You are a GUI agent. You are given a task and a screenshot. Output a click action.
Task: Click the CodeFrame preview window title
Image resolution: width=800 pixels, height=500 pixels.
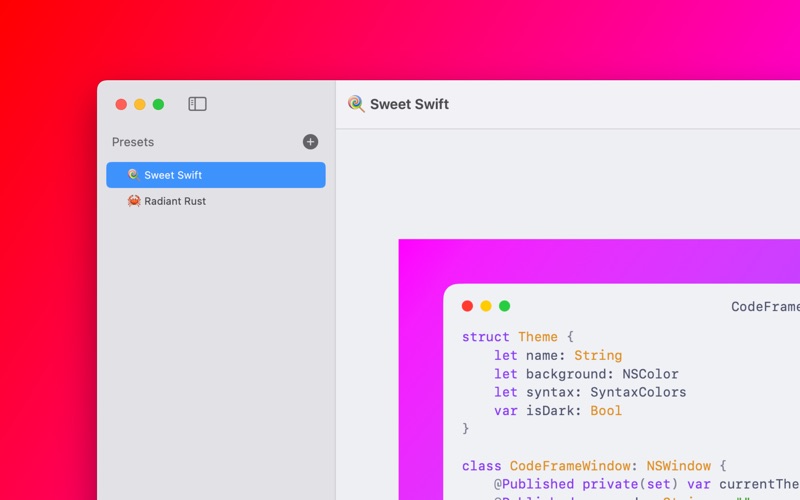[x=765, y=307]
